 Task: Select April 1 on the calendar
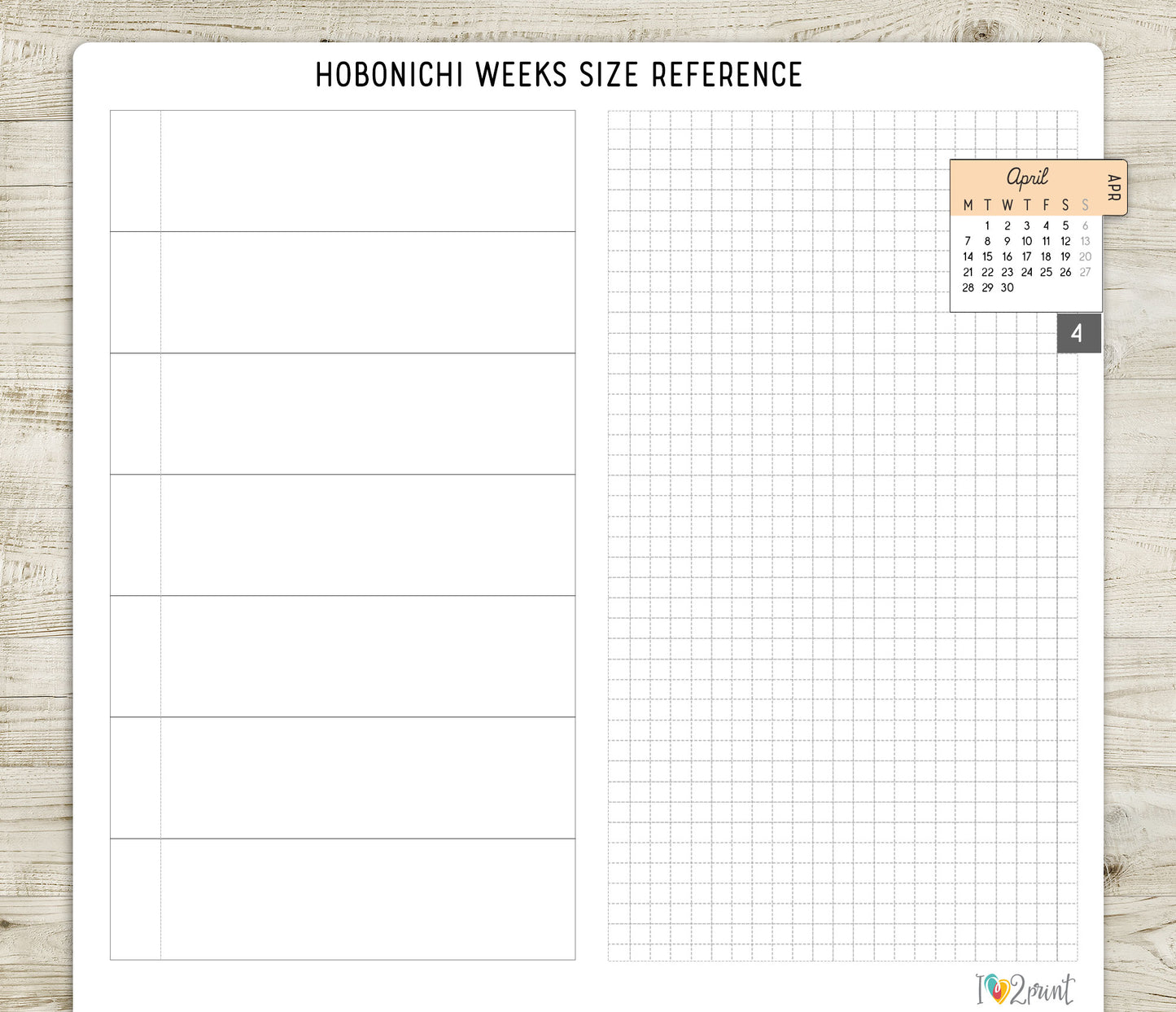tap(987, 226)
